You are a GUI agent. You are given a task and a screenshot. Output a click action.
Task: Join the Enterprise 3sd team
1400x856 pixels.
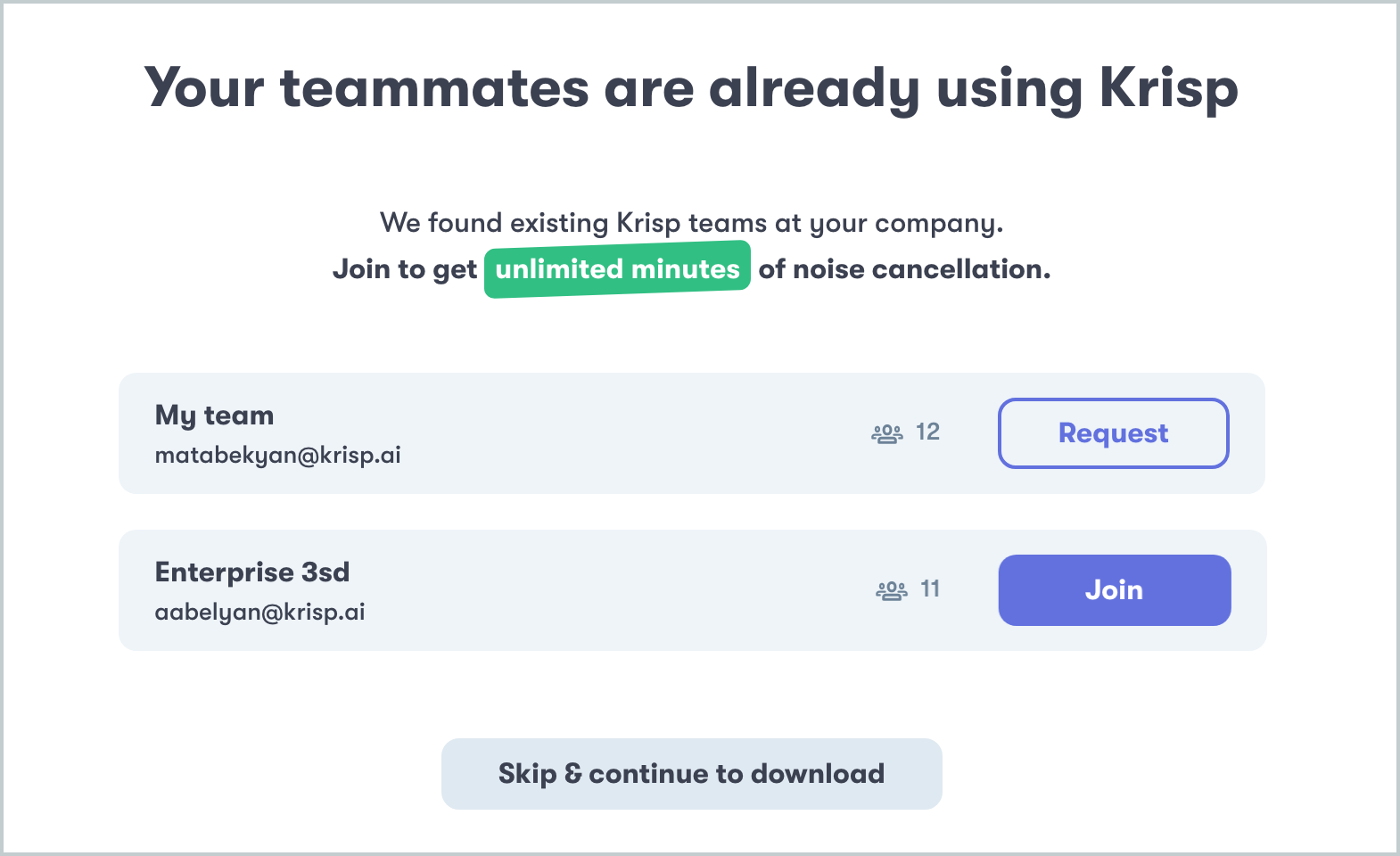pos(1115,590)
